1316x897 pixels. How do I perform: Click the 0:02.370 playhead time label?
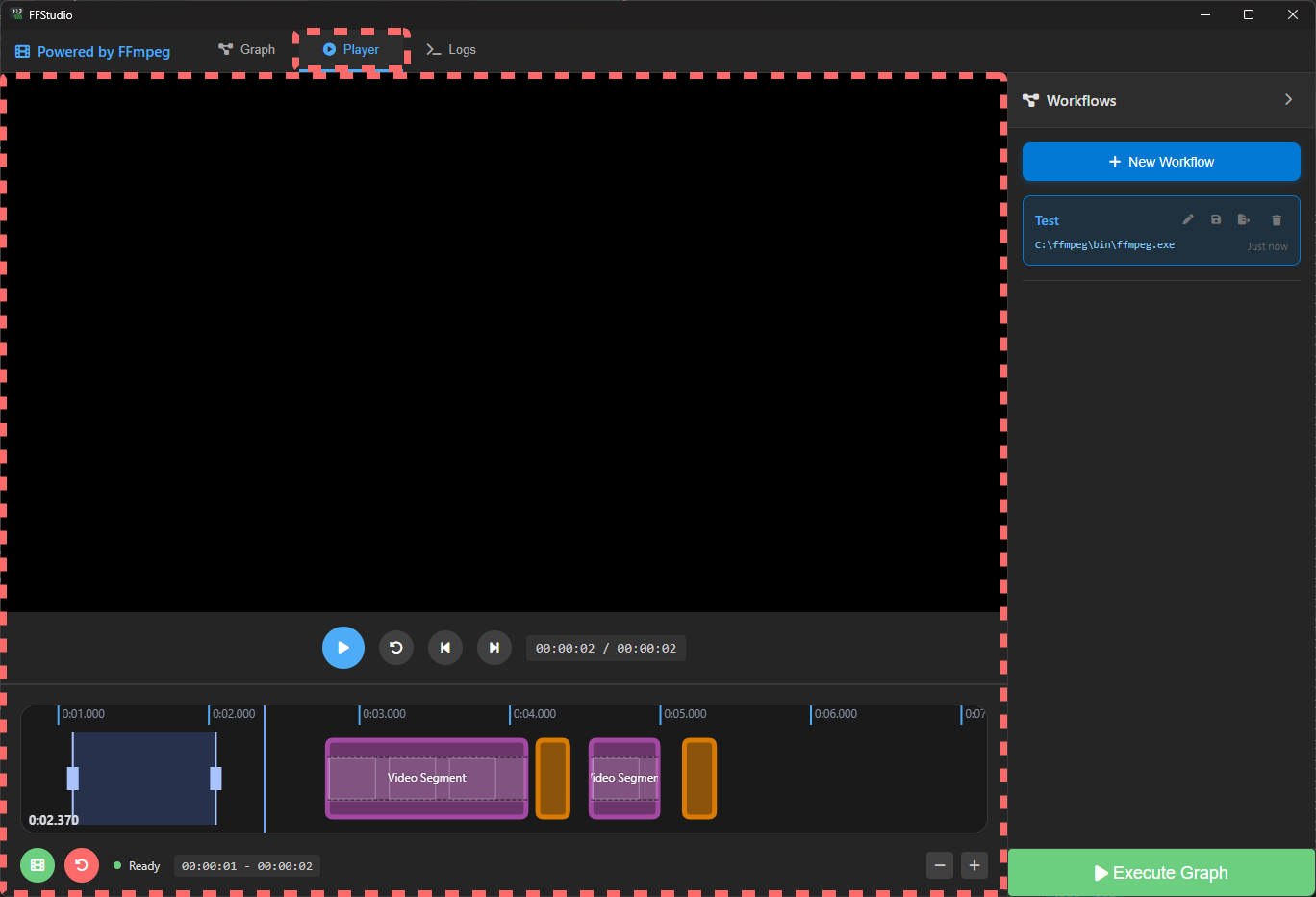(x=54, y=820)
